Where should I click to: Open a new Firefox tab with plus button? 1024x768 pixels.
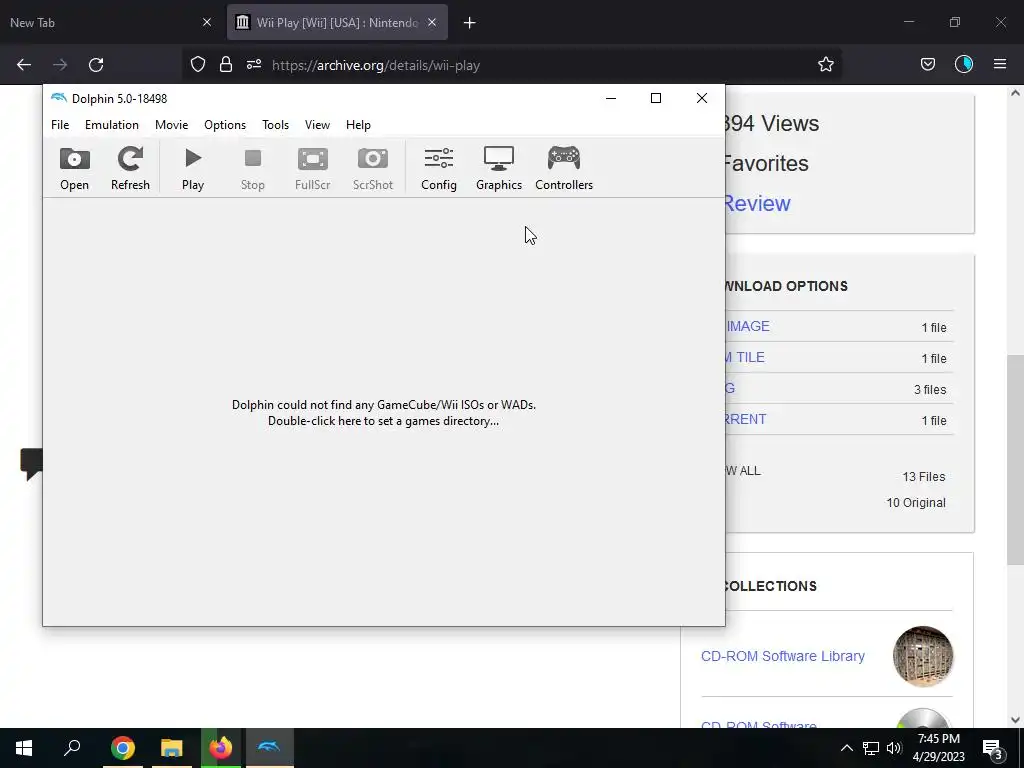click(470, 23)
